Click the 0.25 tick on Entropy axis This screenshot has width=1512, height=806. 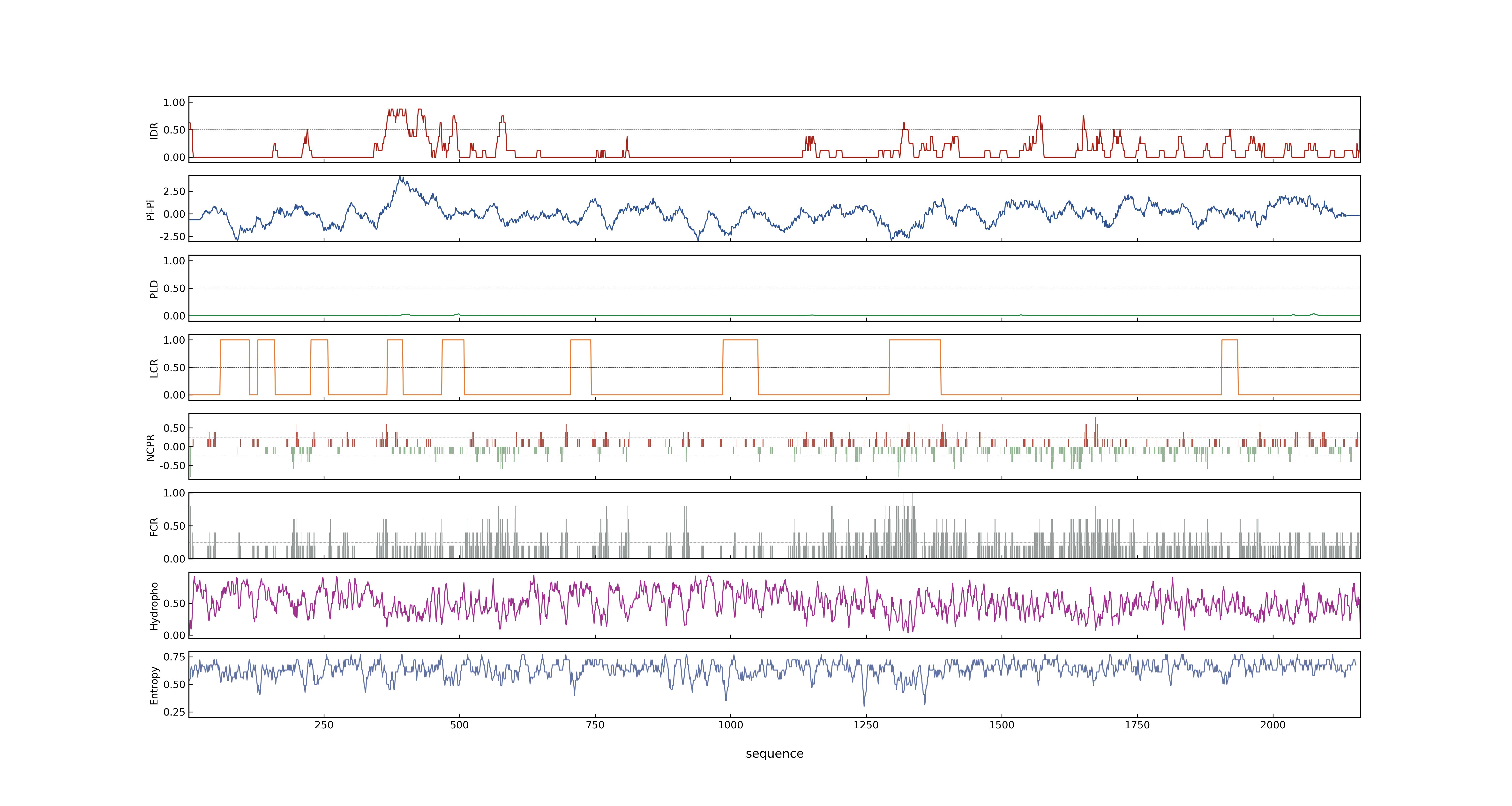coord(174,712)
